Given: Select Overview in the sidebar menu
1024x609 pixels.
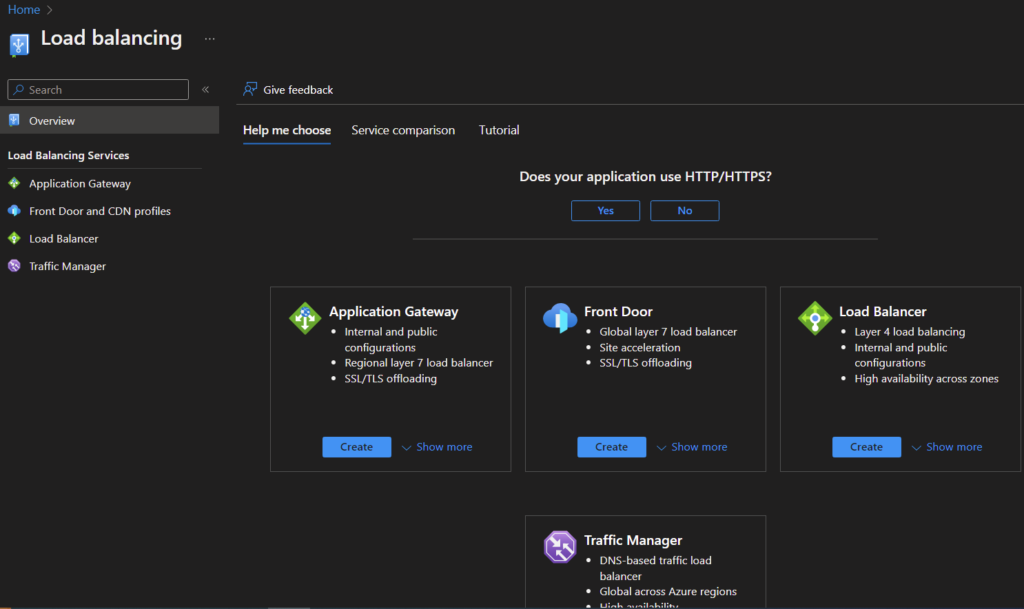Looking at the screenshot, I should 109,121.
